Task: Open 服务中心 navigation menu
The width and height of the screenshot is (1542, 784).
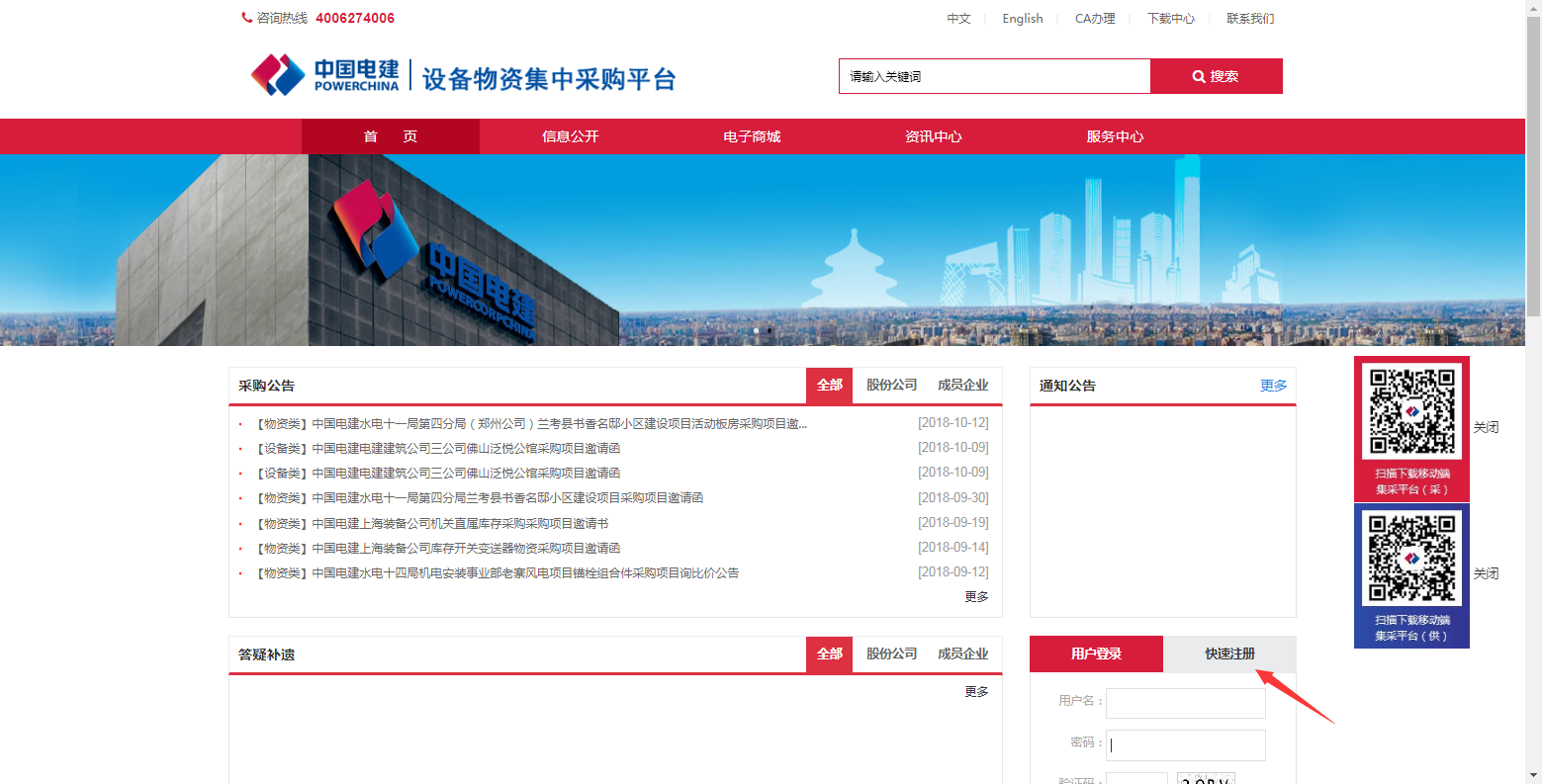Action: click(x=1115, y=136)
